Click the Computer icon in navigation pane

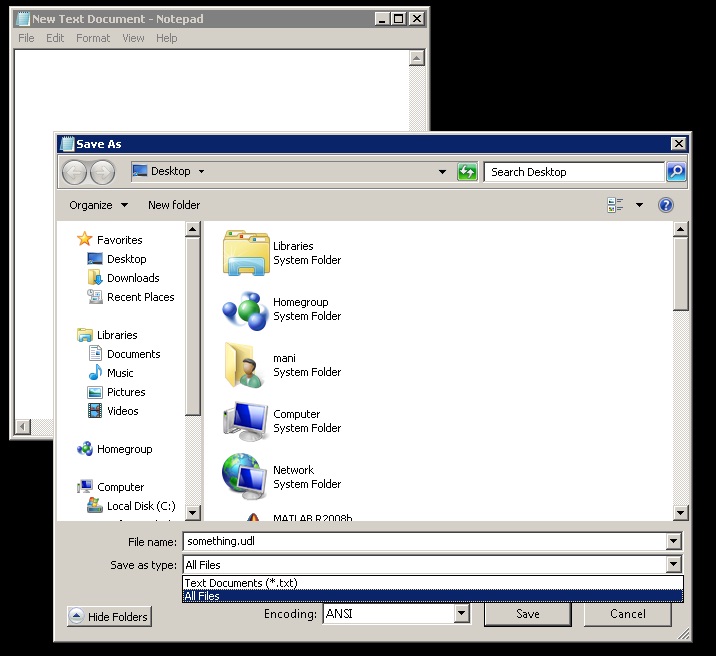(x=85, y=487)
